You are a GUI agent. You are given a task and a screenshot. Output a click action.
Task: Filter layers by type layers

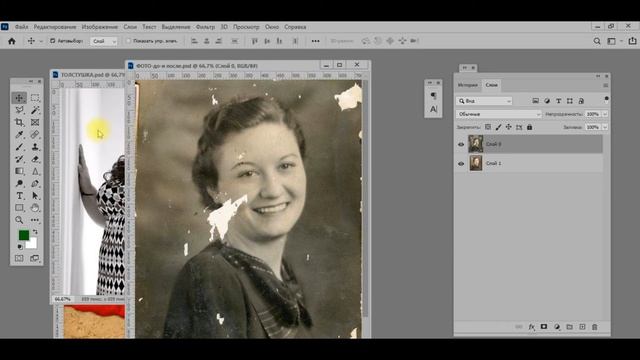[x=558, y=101]
